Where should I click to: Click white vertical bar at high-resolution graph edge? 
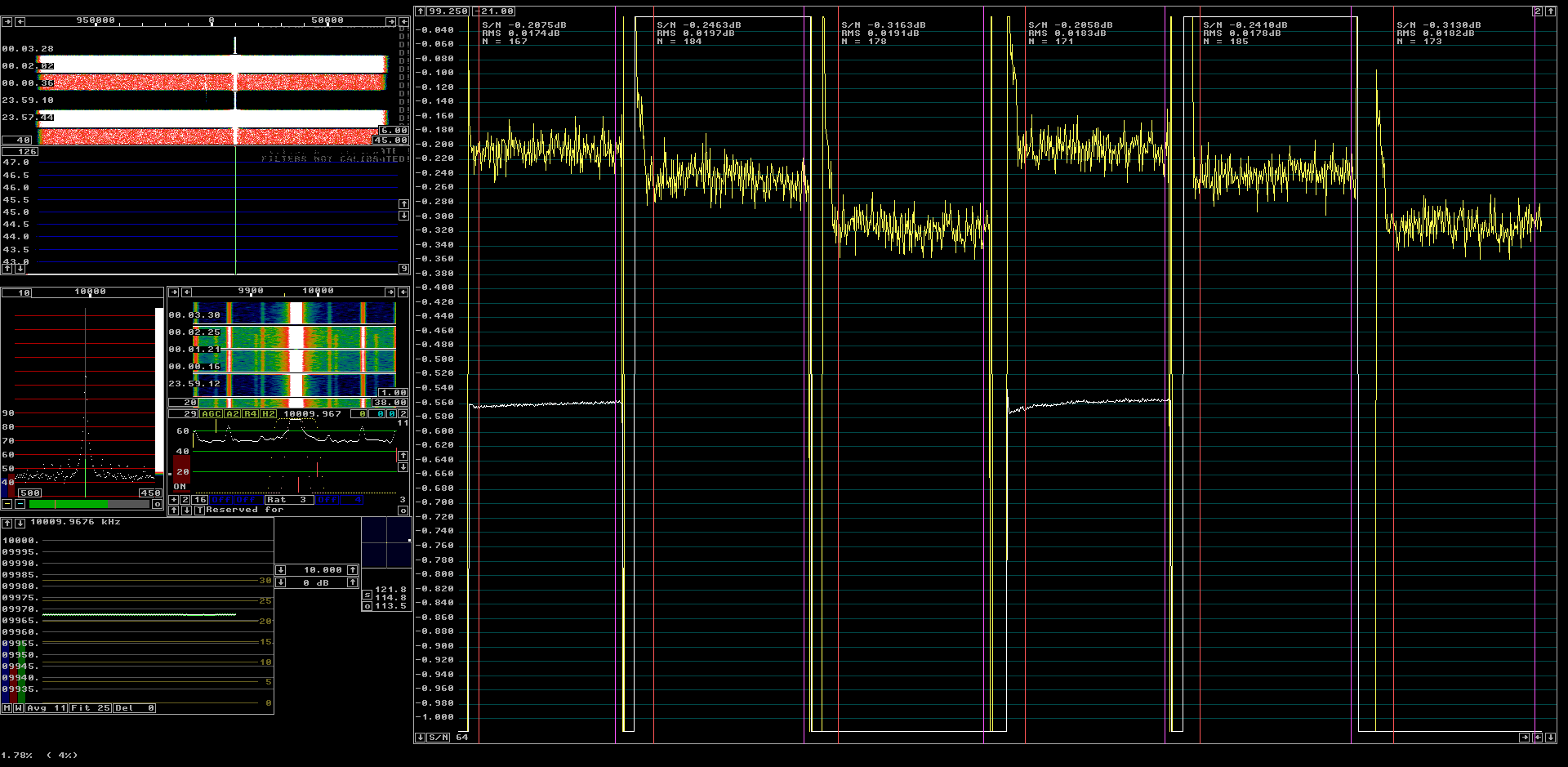(159, 390)
